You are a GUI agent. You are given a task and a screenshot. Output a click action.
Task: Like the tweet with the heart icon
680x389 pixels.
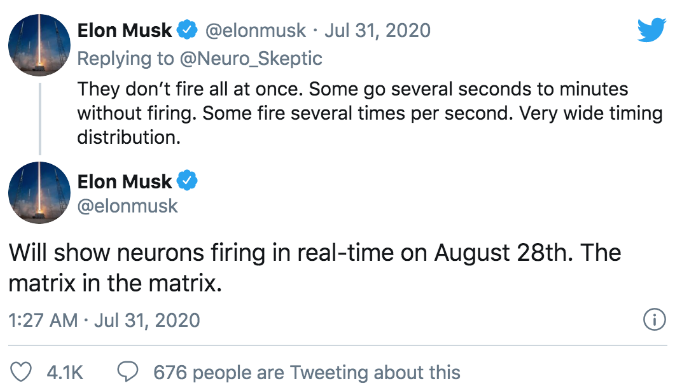point(21,372)
